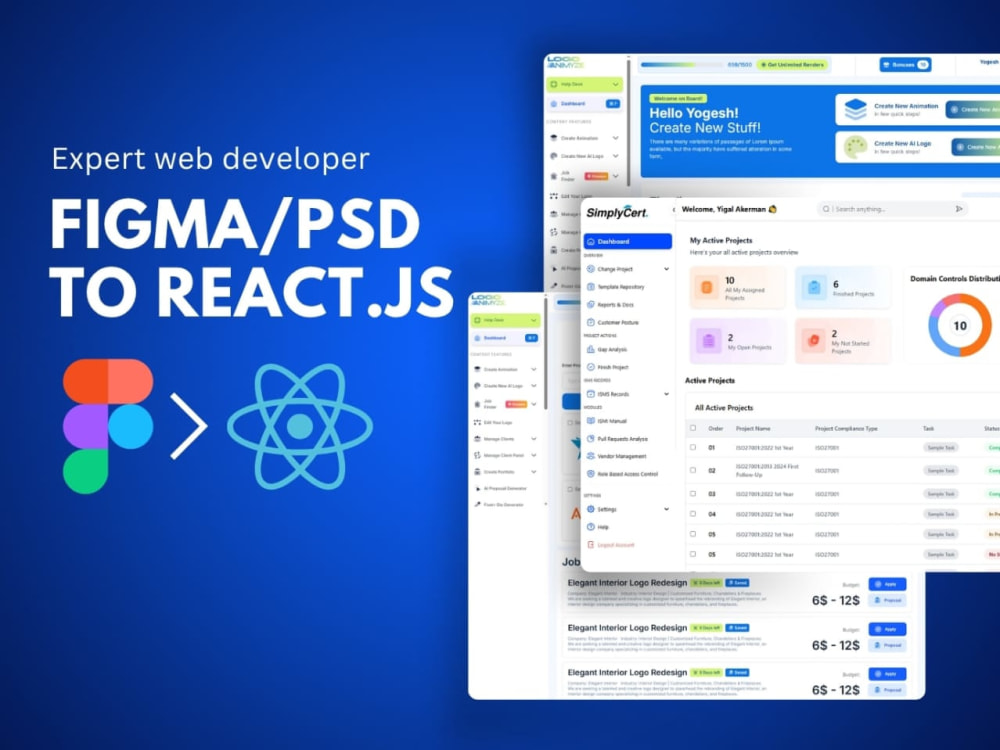Viewport: 1000px width, 750px height.
Task: Click the Get Unlimited Renders button
Action: pos(792,65)
